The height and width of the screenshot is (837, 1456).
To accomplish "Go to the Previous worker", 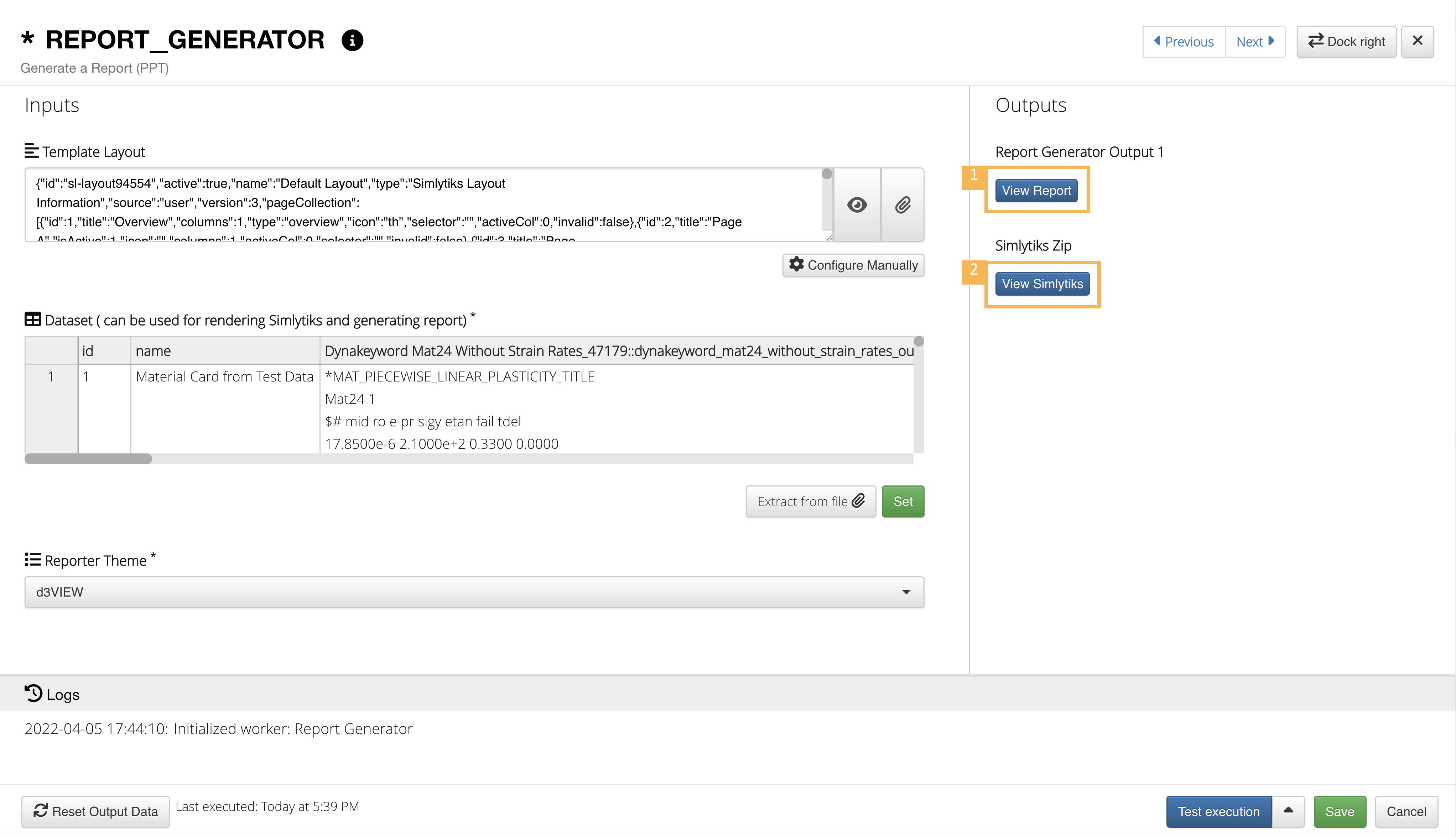I will coord(1184,41).
